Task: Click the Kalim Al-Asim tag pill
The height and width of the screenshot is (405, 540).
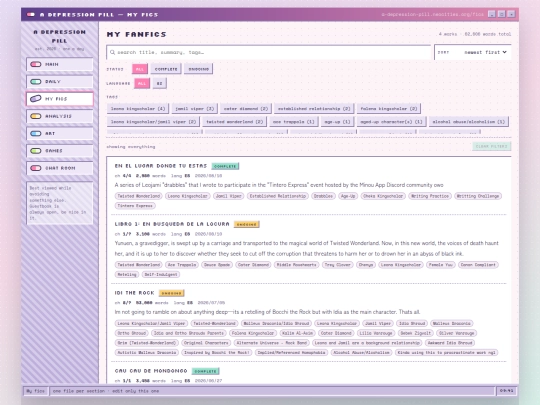Action: click(x=297, y=333)
